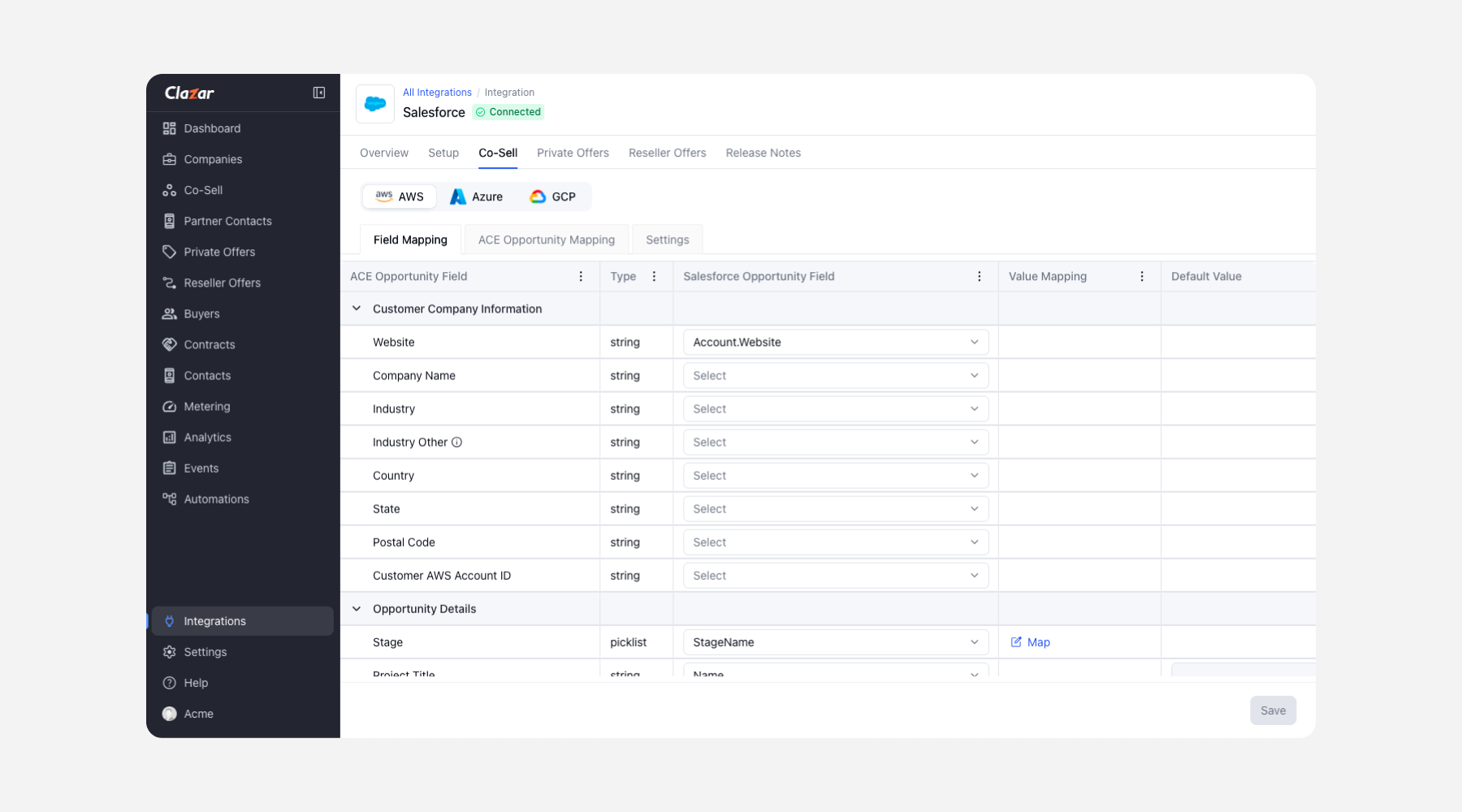Viewport: 1462px width, 812px height.
Task: Open Type column options menu
Action: point(654,276)
